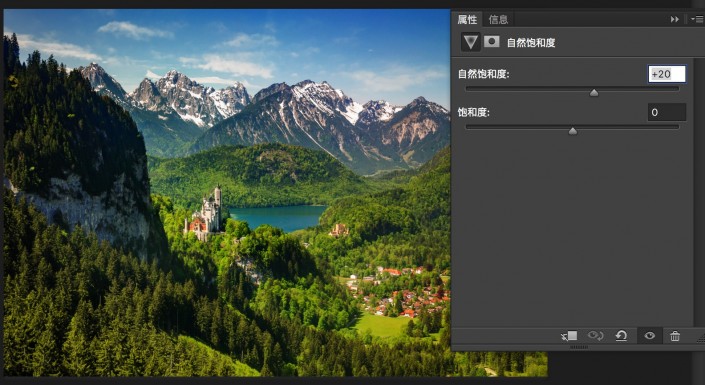The image size is (705, 385).
Task: Open the properties panel flyout menu
Action: pos(697,19)
